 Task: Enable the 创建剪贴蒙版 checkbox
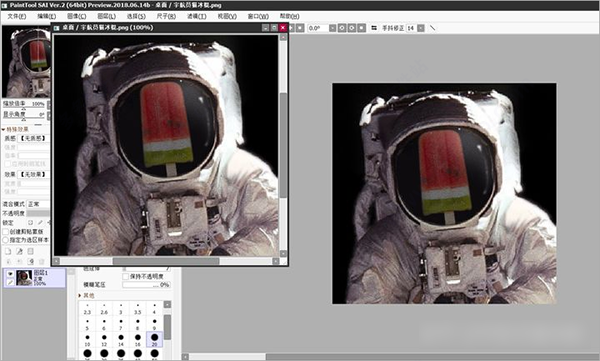[6, 232]
